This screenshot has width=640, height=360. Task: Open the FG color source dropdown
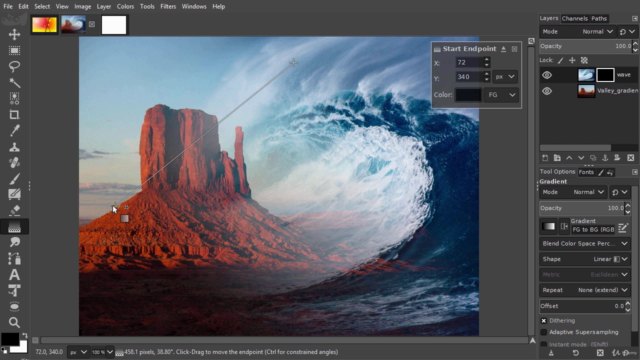click(x=502, y=95)
